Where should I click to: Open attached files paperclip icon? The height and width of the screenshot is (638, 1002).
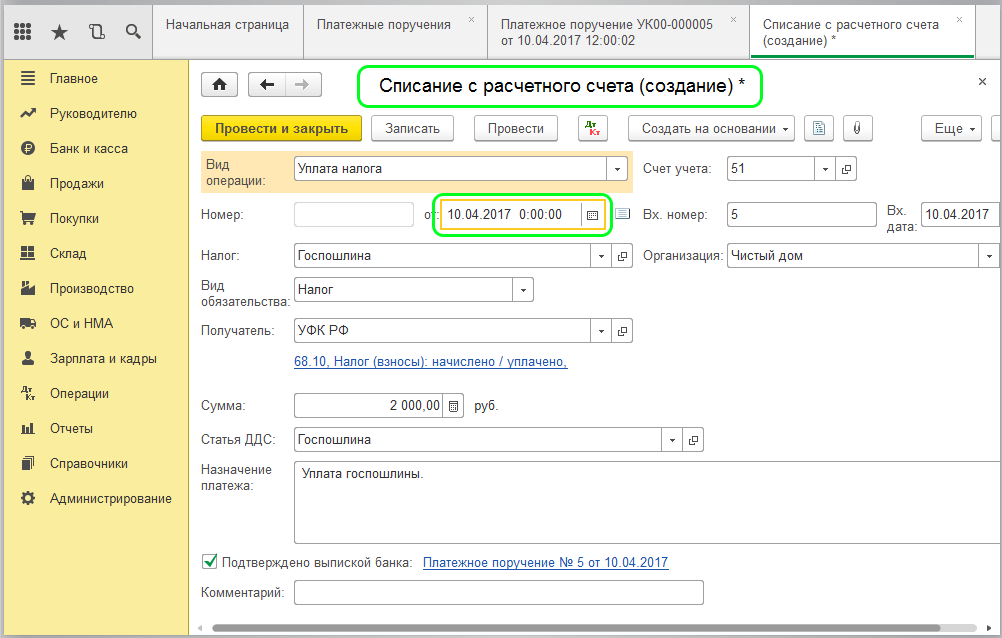pyautogui.click(x=858, y=128)
